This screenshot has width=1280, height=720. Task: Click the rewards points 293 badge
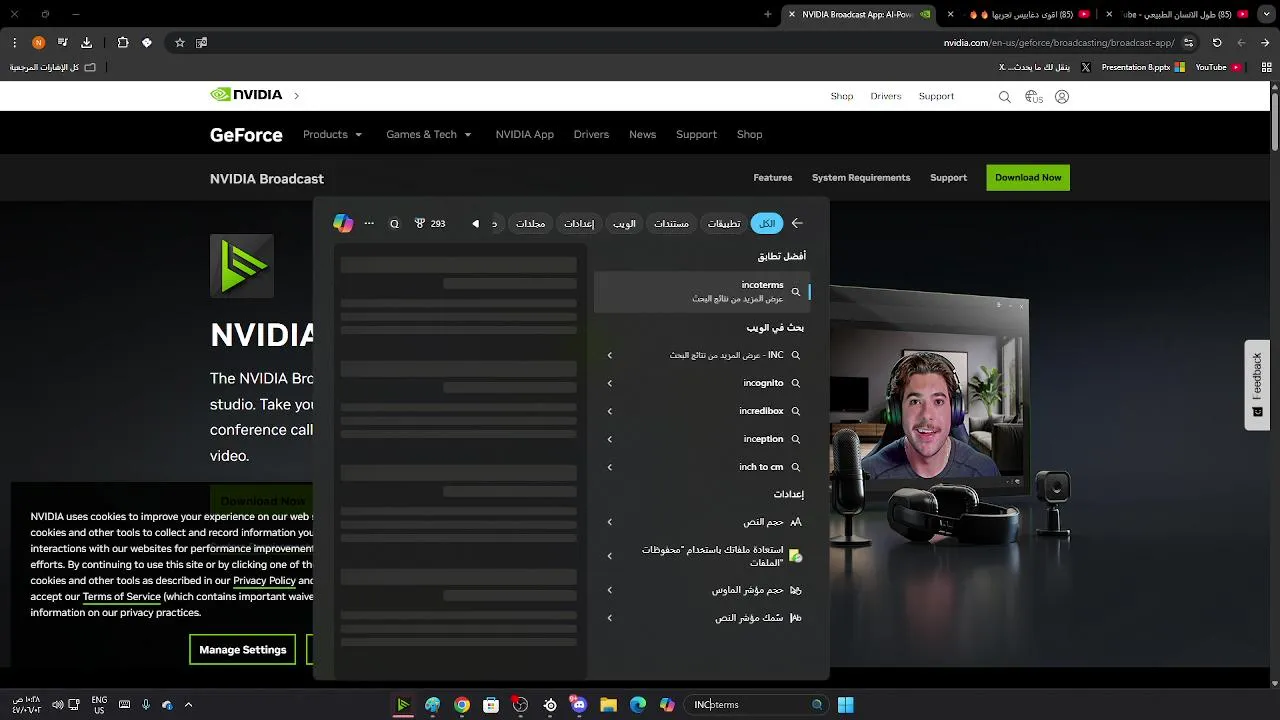click(430, 224)
